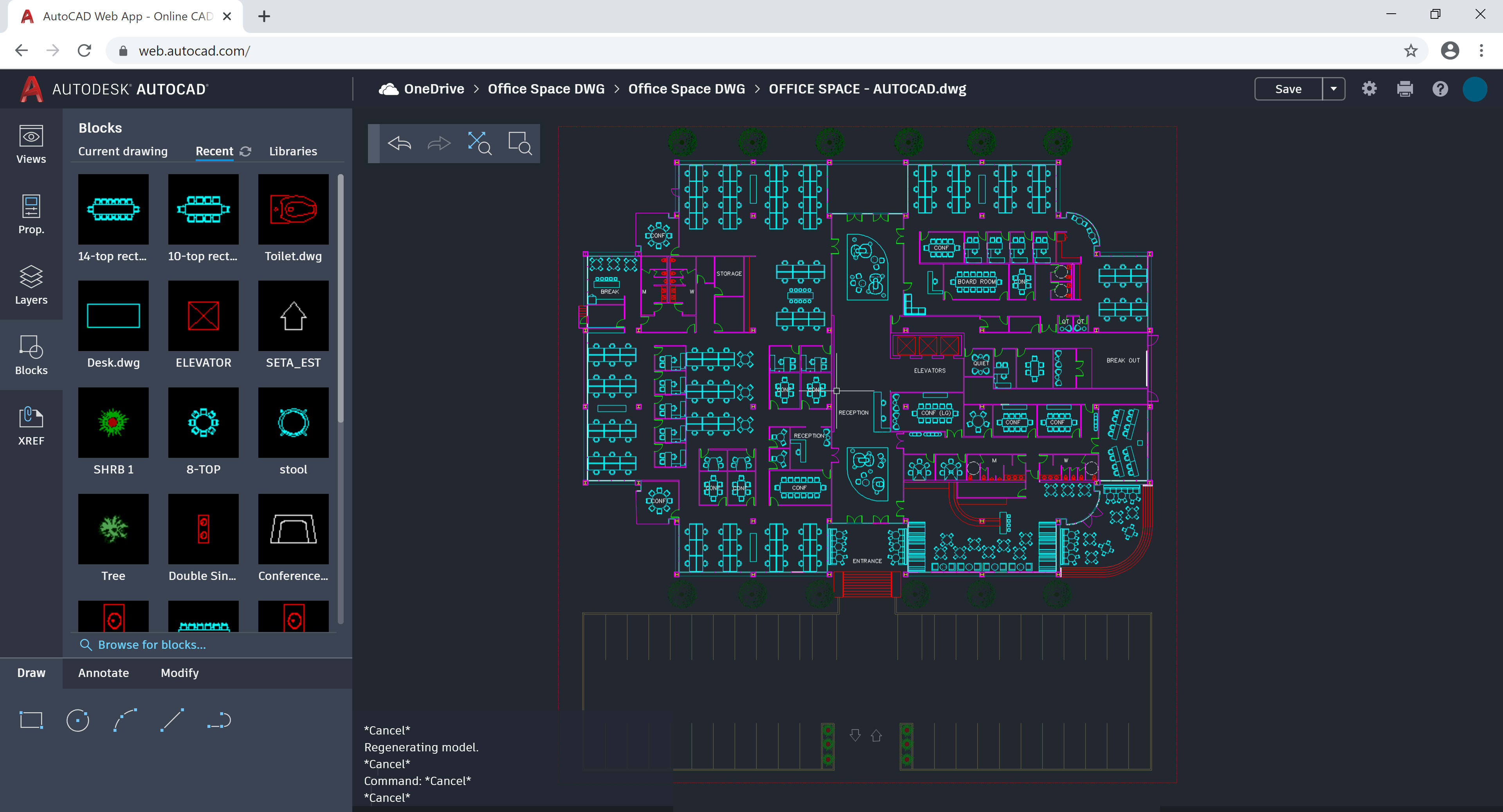The width and height of the screenshot is (1503, 812).
Task: Click the Zoom Extents icon
Action: pos(479,143)
